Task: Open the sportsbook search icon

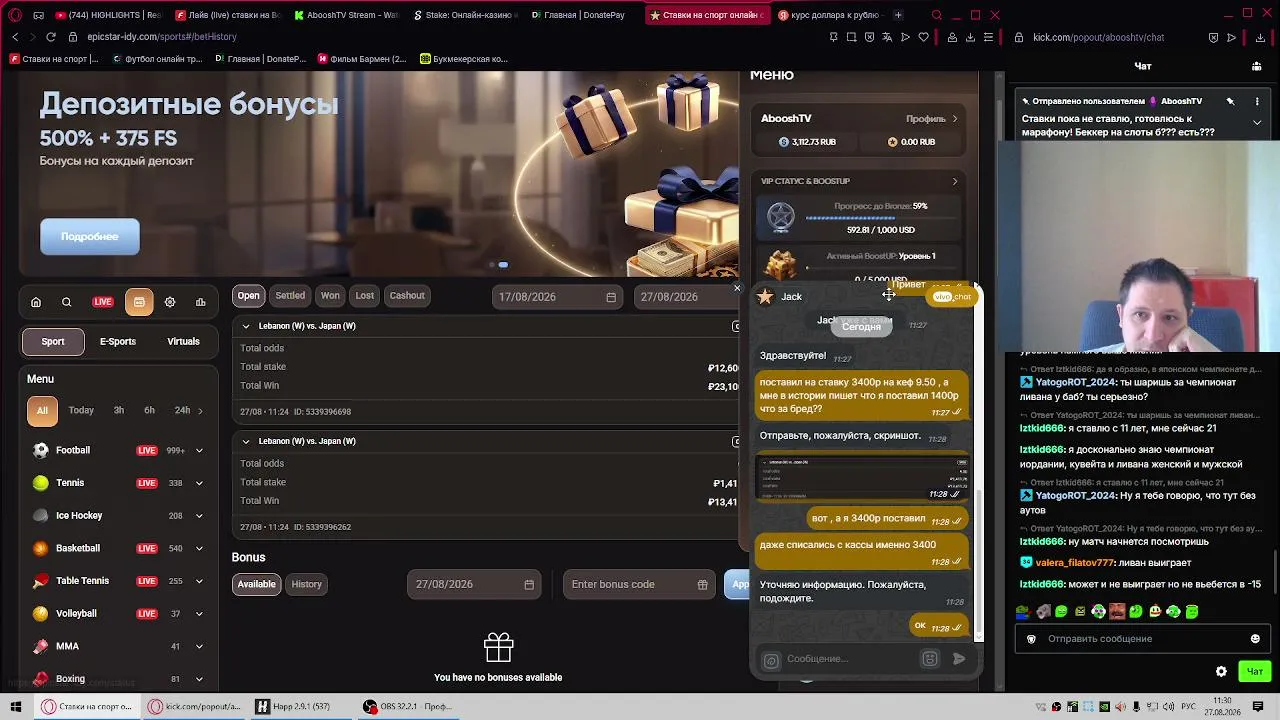Action: coord(67,302)
